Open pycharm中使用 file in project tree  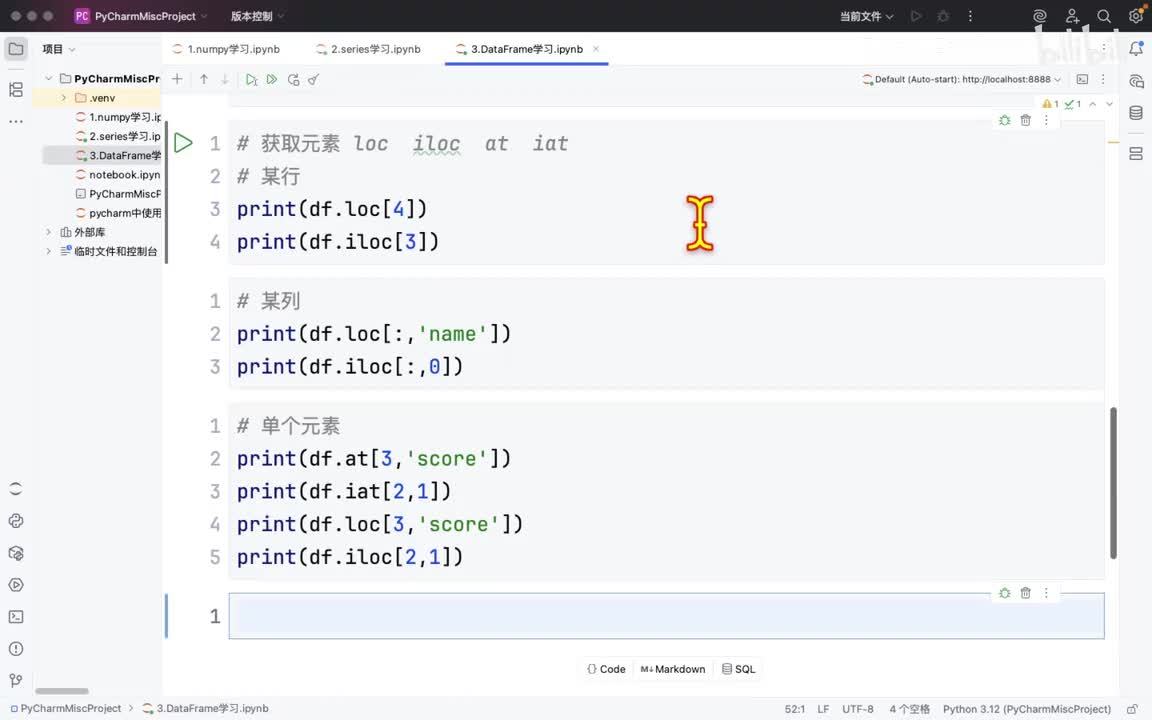118,213
